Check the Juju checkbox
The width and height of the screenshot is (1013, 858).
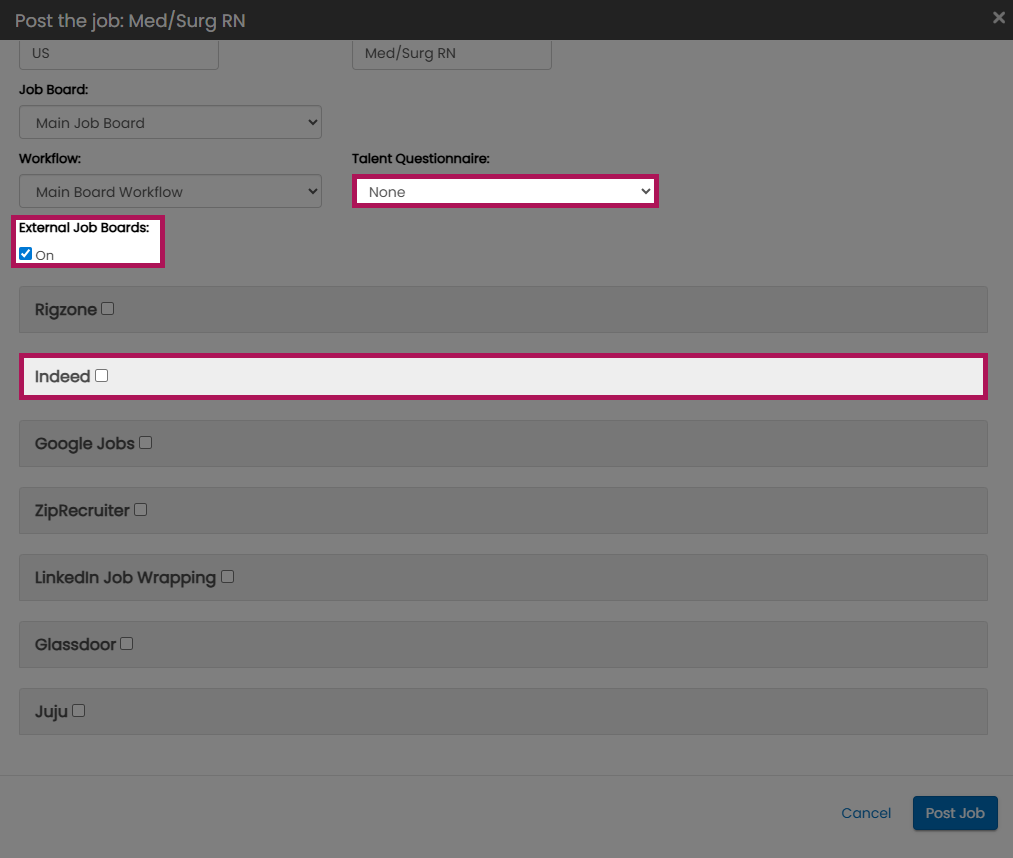pyautogui.click(x=79, y=711)
